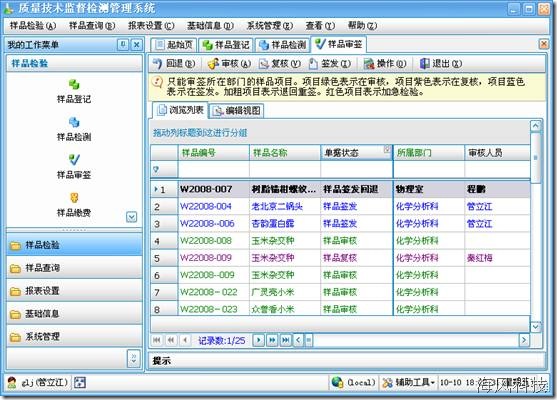
Task: Switch to the 样品检测 tab
Action: (x=282, y=45)
